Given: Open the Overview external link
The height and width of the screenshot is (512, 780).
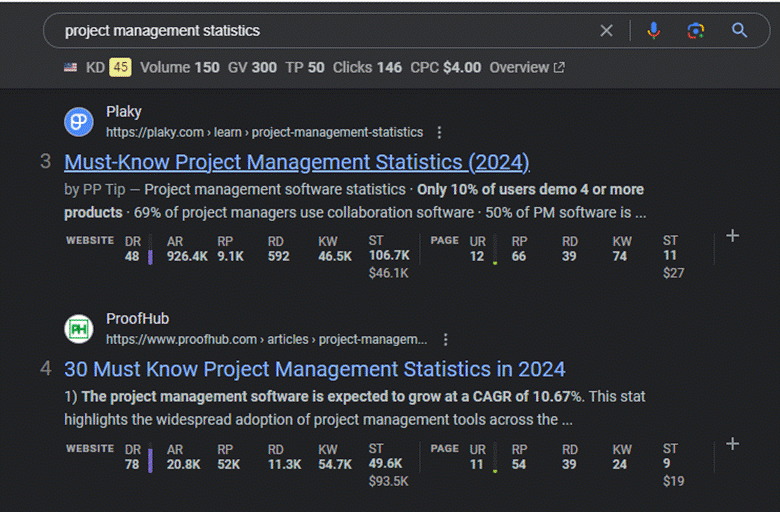Looking at the screenshot, I should coord(527,67).
